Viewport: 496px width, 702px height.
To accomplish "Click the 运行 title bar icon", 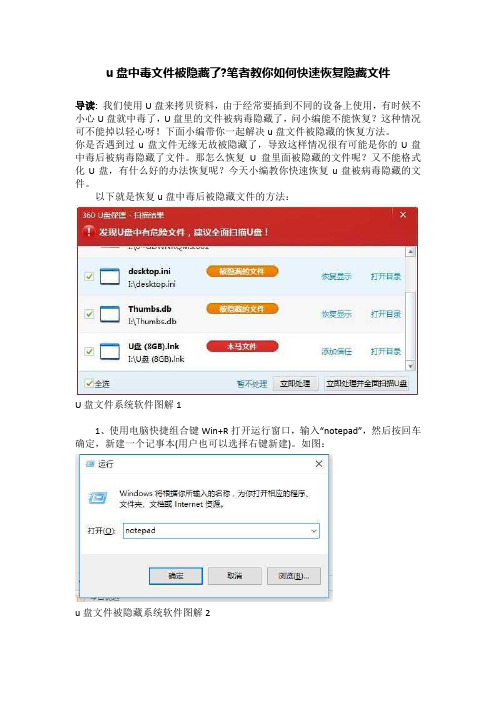I will tap(90, 464).
